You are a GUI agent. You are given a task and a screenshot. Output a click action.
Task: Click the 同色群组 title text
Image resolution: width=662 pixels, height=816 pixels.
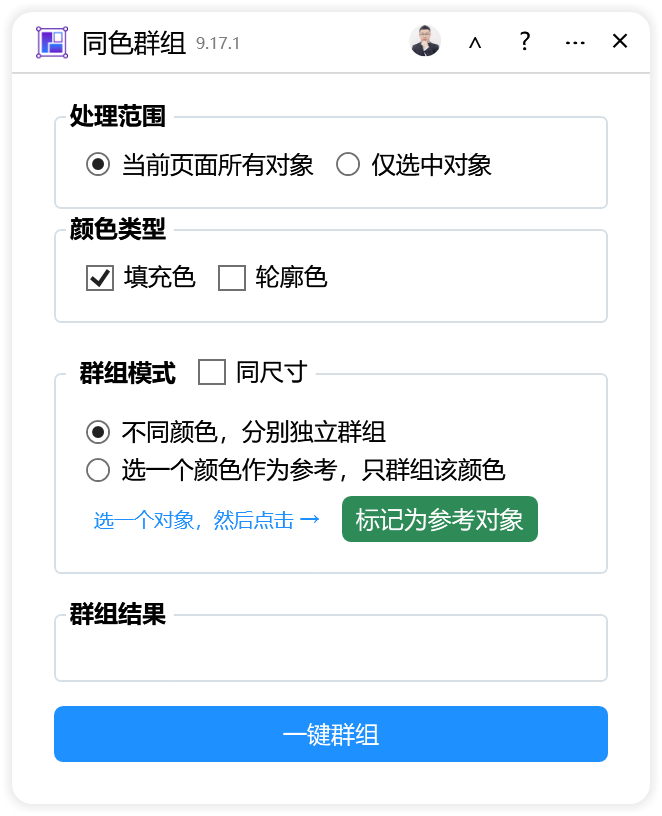134,43
